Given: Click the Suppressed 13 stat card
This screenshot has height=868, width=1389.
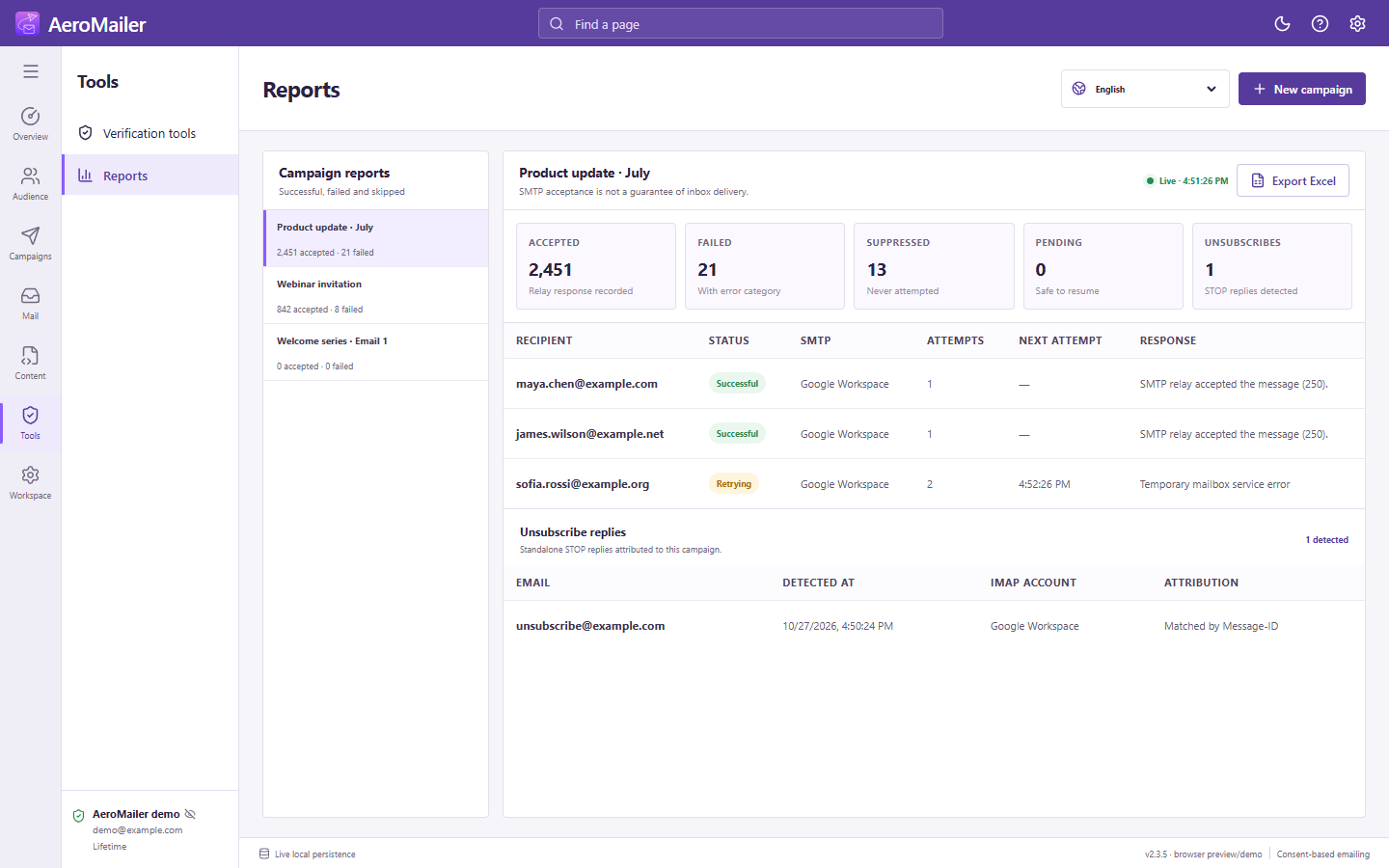Looking at the screenshot, I should click(934, 266).
